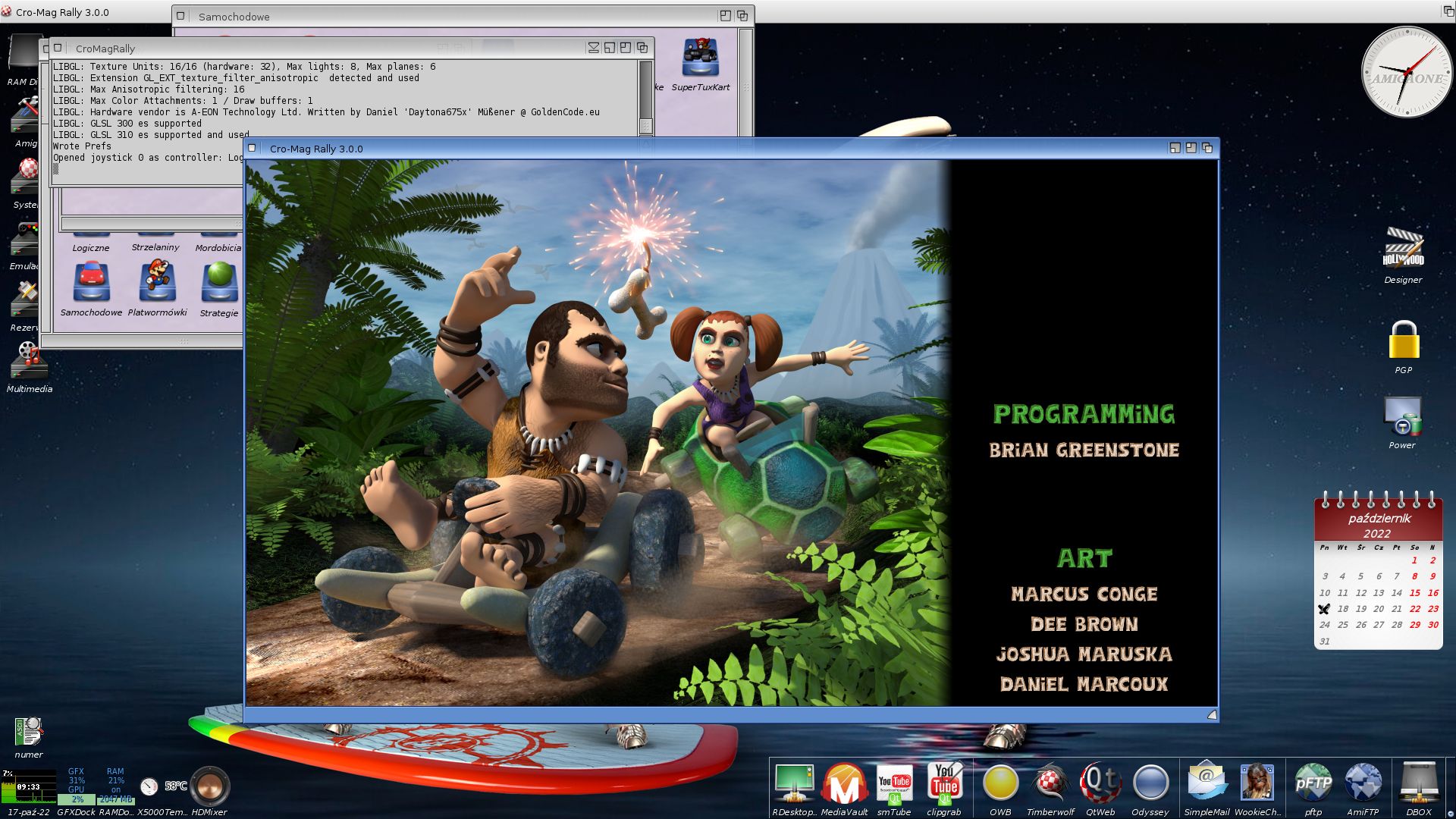Launch clipgrab from the dock
This screenshot has width=1456, height=819.
tap(944, 783)
